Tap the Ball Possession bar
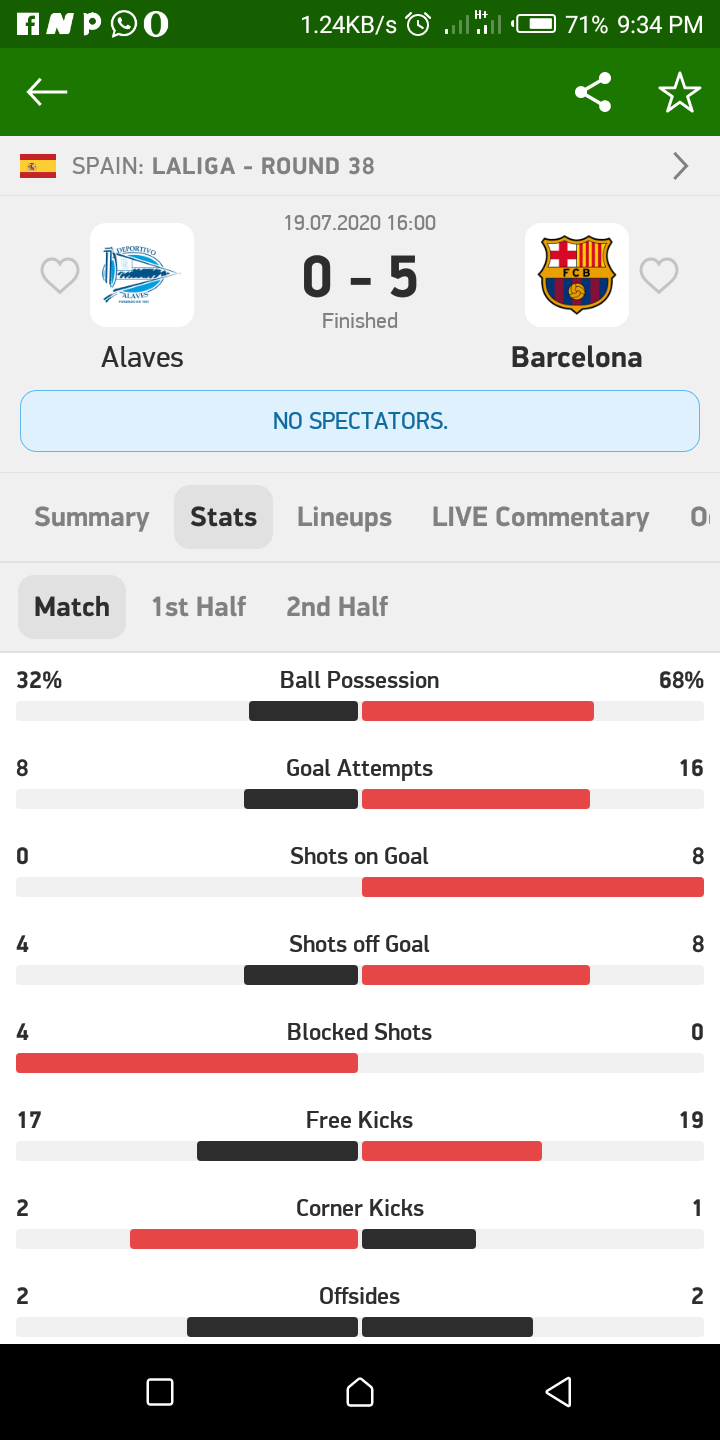The height and width of the screenshot is (1440, 720). 360,711
